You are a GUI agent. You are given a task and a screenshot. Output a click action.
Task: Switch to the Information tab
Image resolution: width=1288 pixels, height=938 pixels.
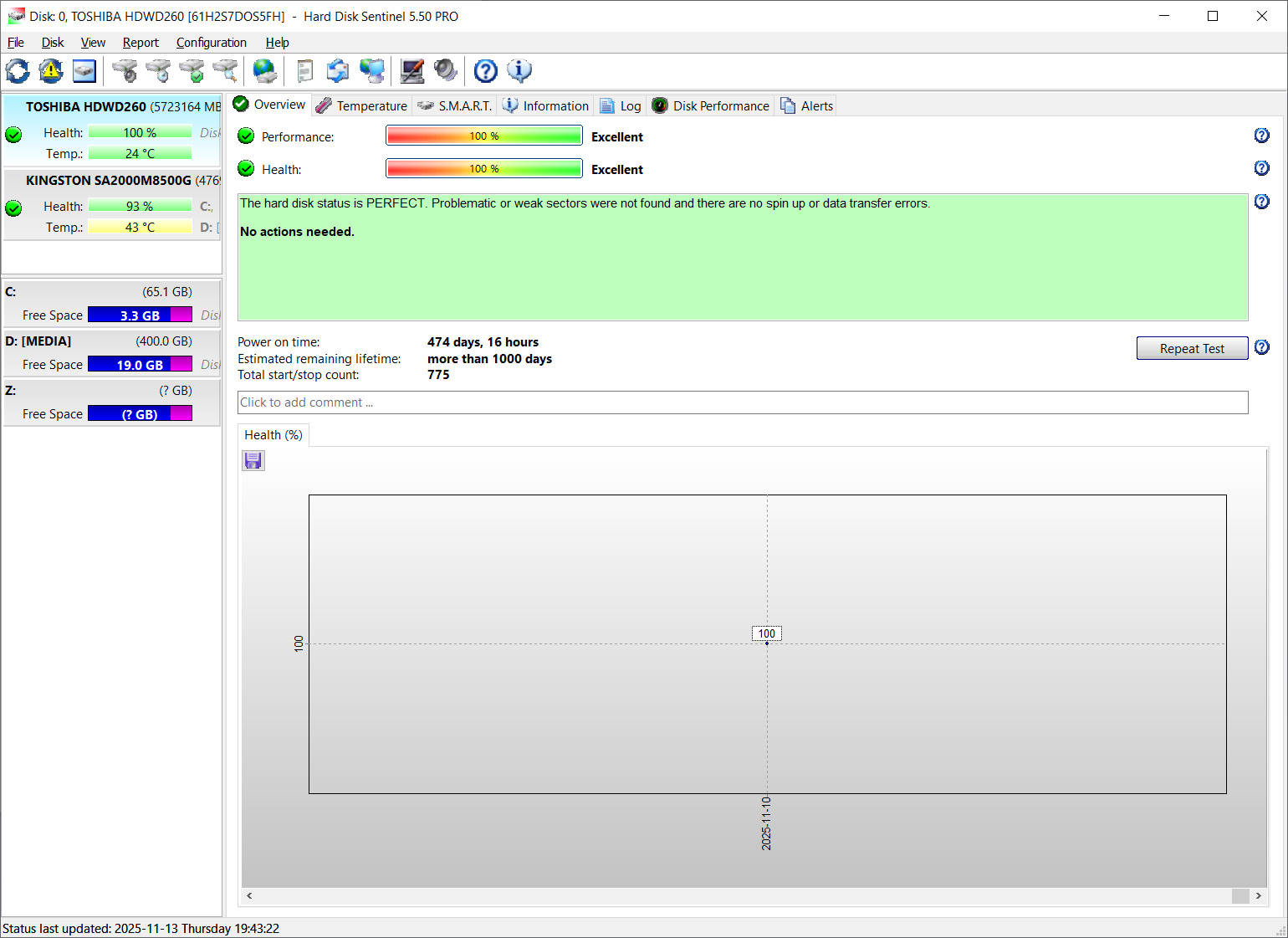546,105
